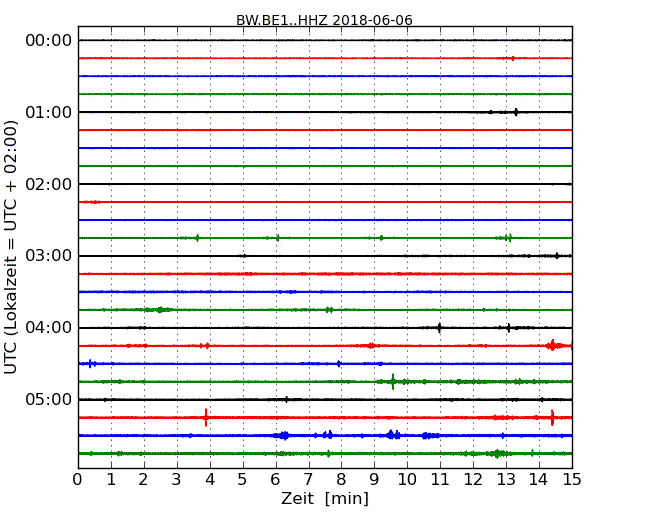
Task: Select the x-axis tick label 15
Action: coord(572,480)
